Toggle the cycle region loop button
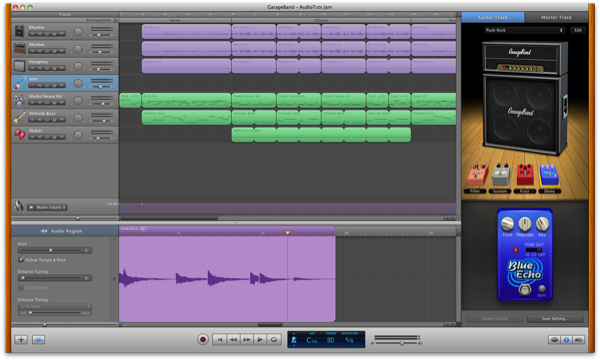 coord(274,339)
